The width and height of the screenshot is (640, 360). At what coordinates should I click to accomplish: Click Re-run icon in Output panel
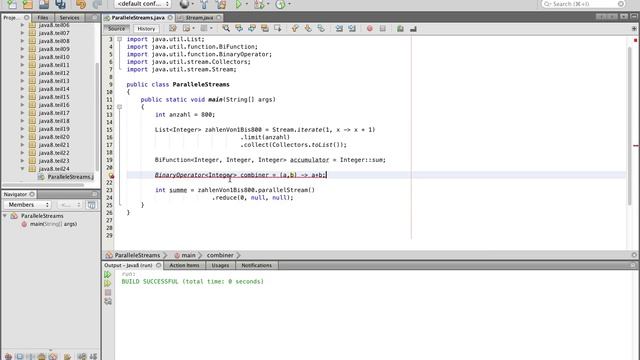pos(108,275)
